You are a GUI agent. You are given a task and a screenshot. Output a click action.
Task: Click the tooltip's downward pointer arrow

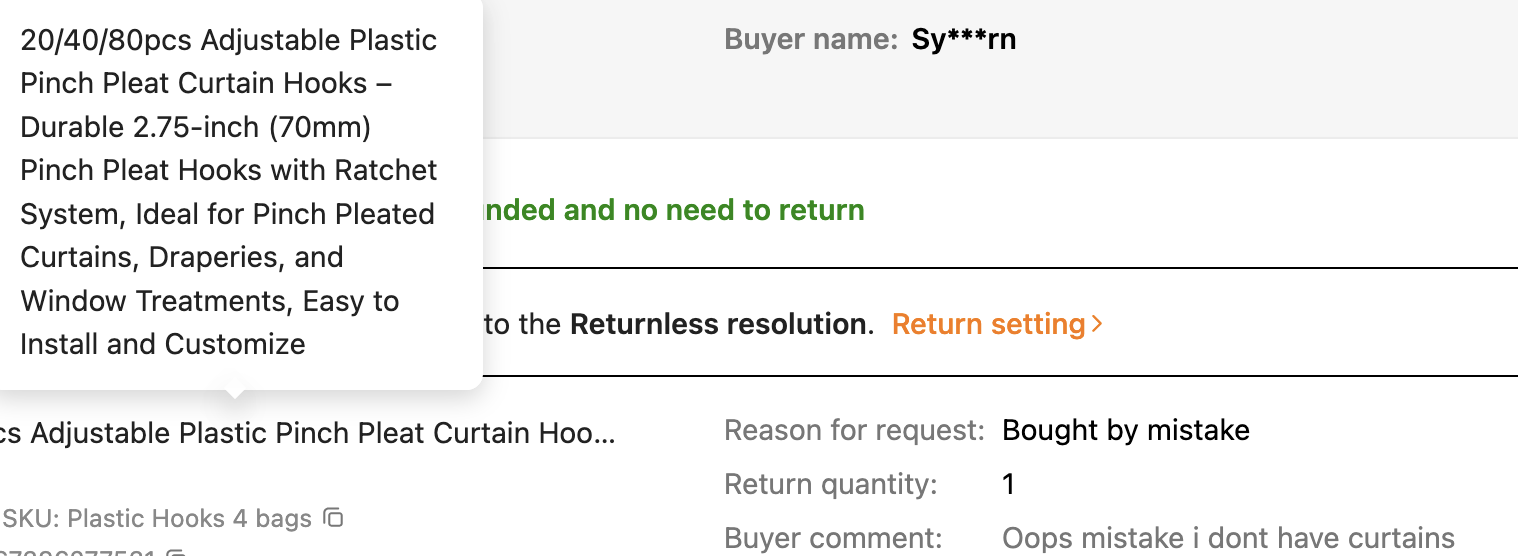(x=234, y=393)
